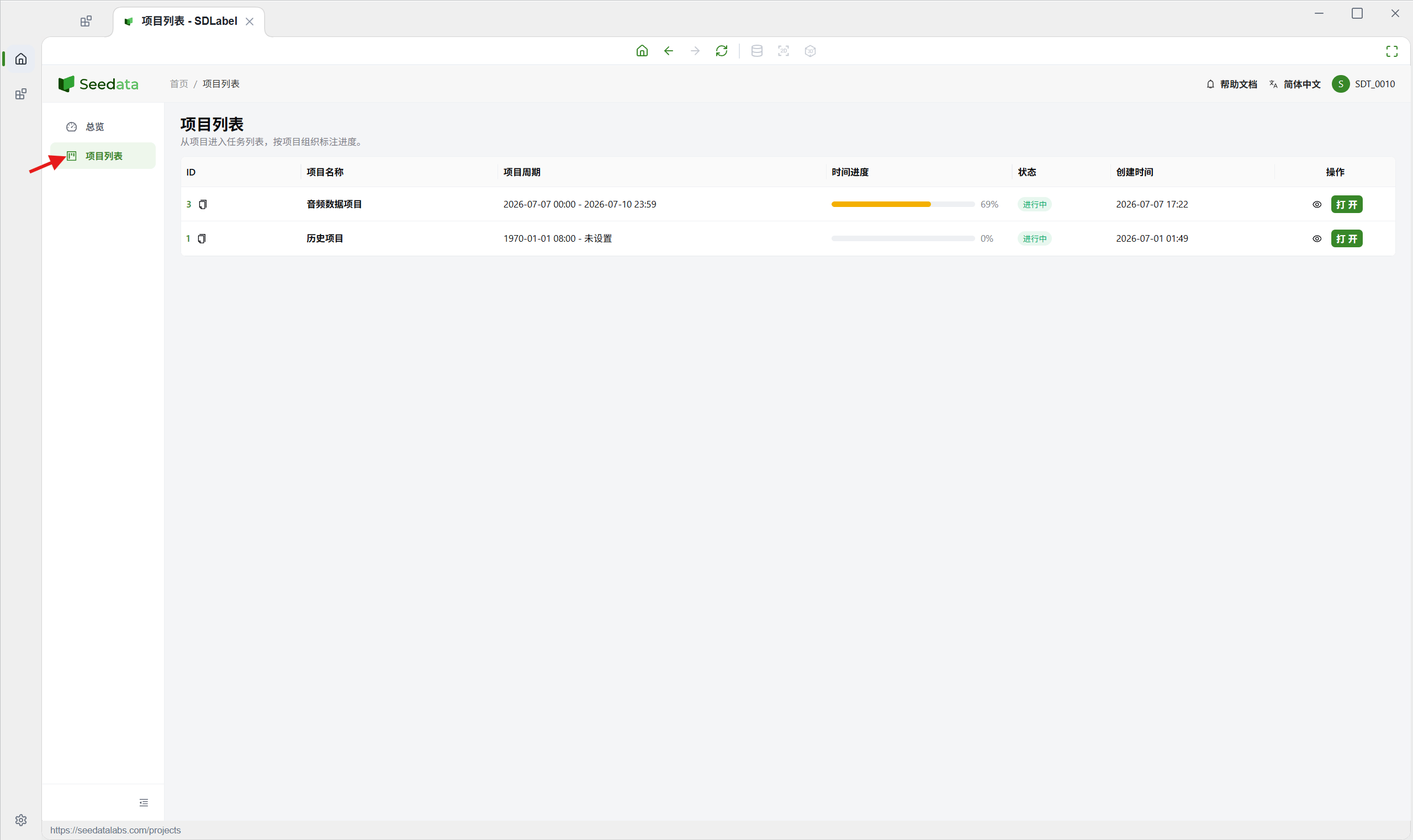
Task: Click the 3D cube icon in toolbar
Action: [x=810, y=51]
